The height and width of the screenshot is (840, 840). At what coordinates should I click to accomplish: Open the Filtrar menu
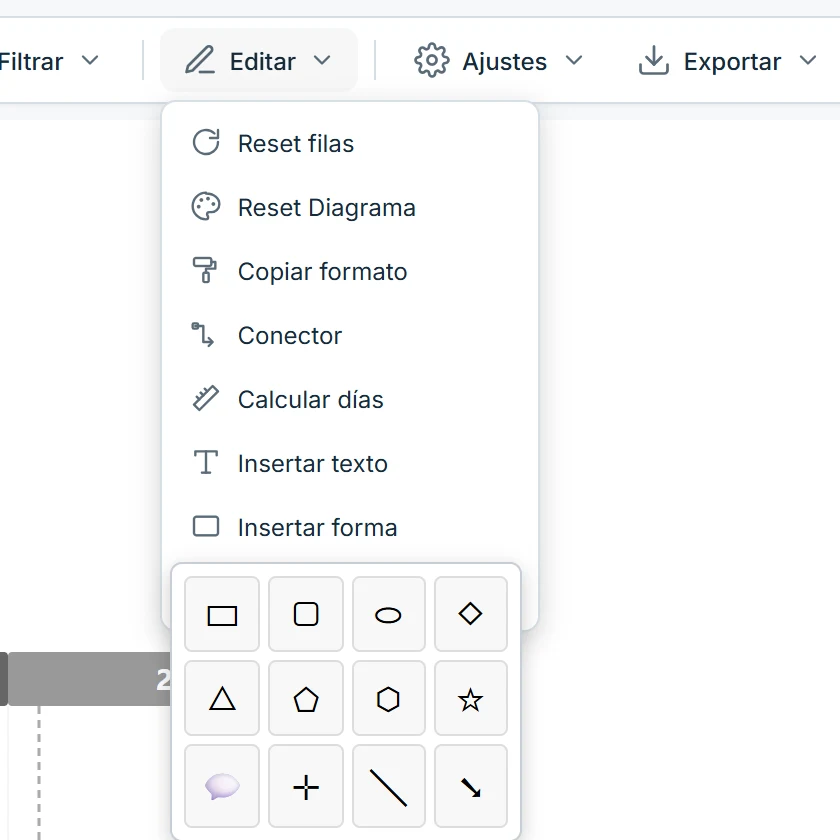coord(51,61)
